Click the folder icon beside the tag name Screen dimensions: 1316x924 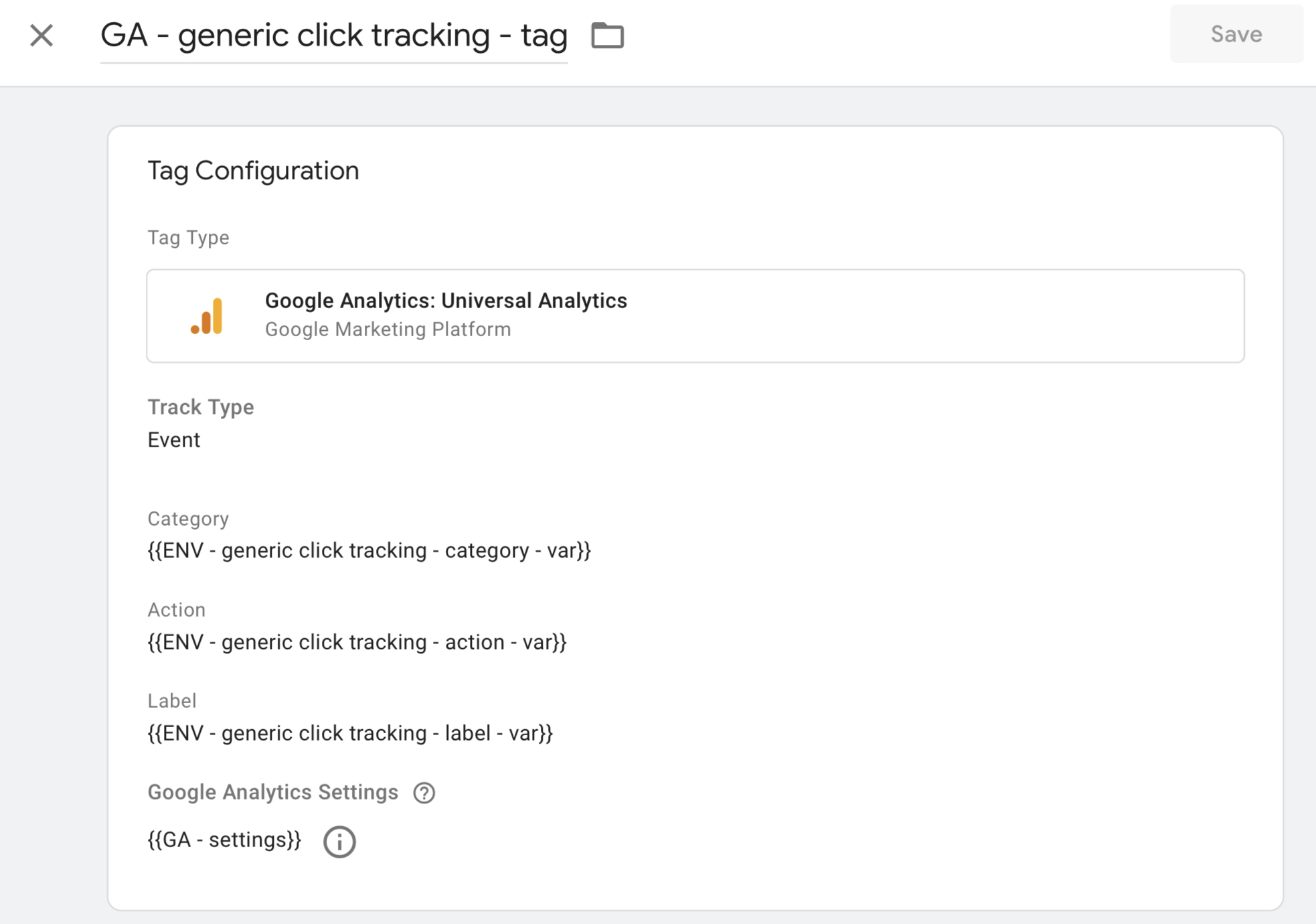point(607,35)
